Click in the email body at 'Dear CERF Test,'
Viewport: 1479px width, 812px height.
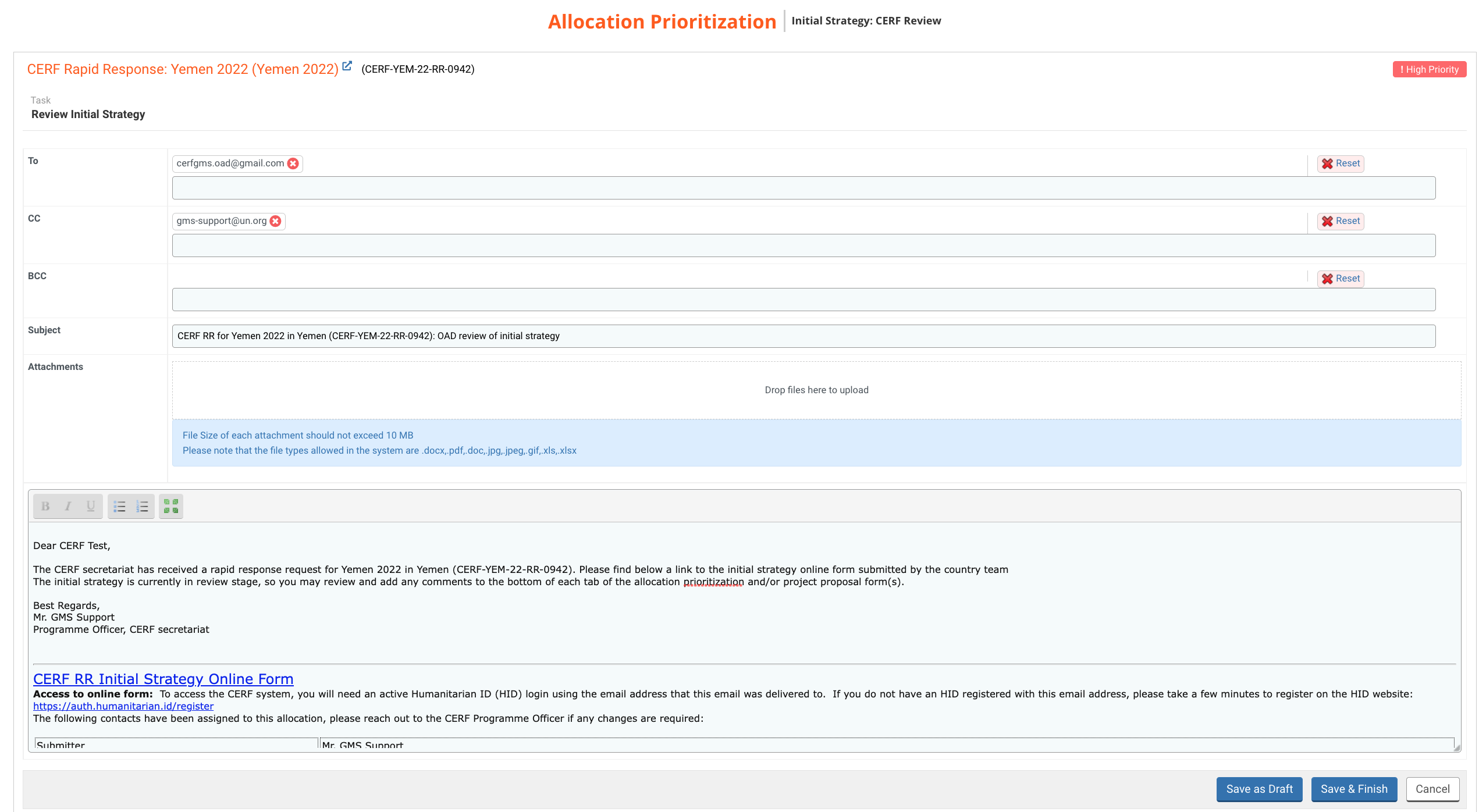pos(72,546)
